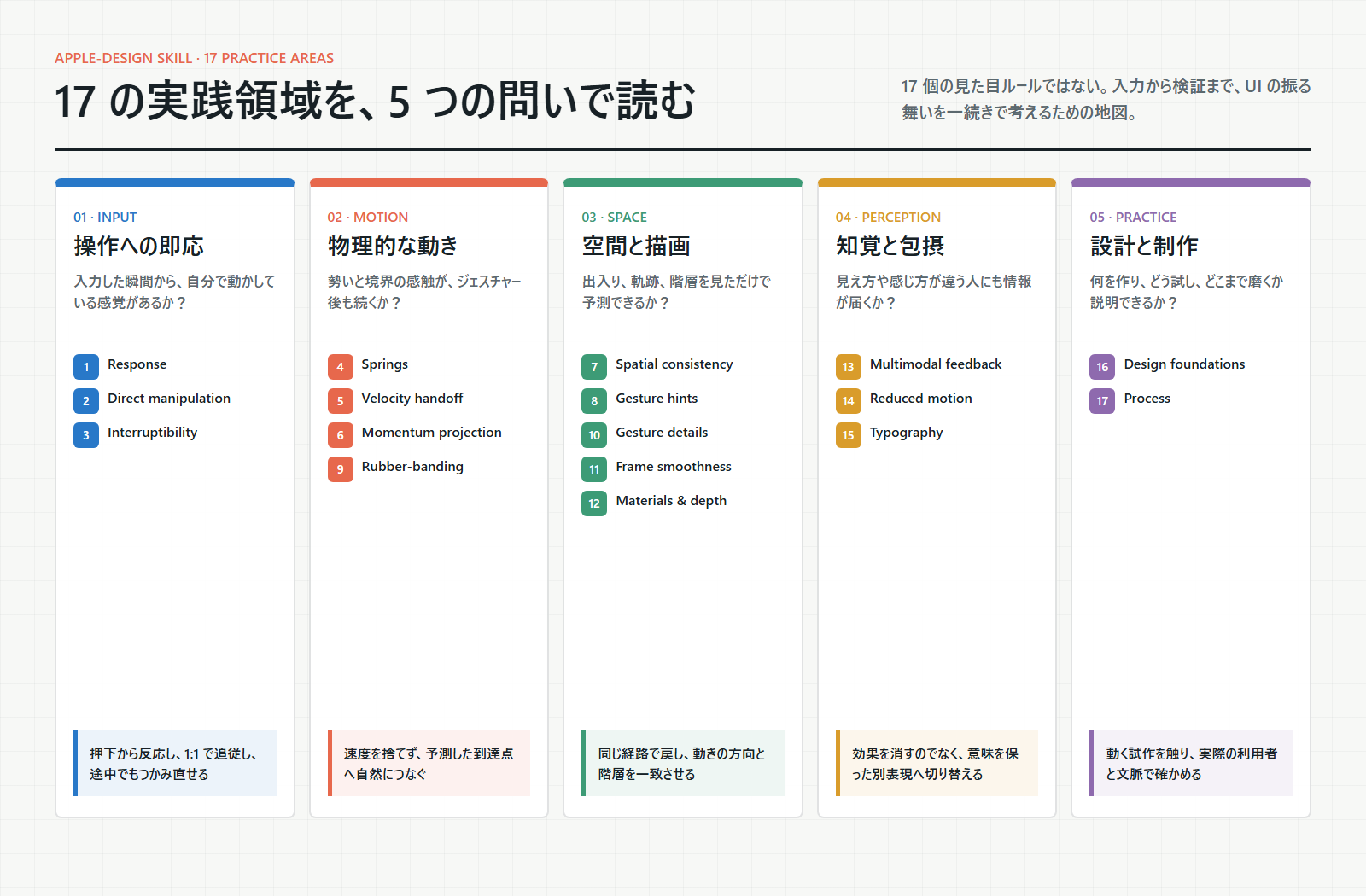
Task: Click the 設計と制作 card heading
Action: click(x=1144, y=246)
